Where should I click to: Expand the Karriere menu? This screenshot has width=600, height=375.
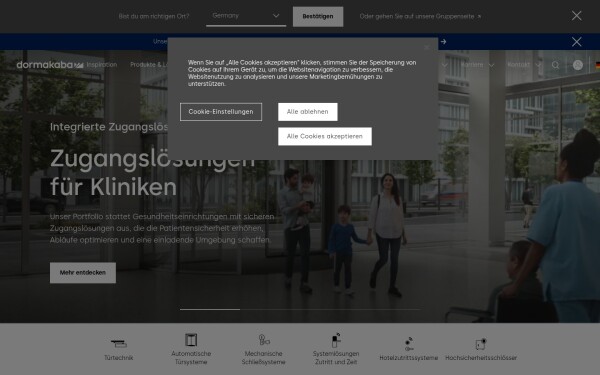(472, 65)
